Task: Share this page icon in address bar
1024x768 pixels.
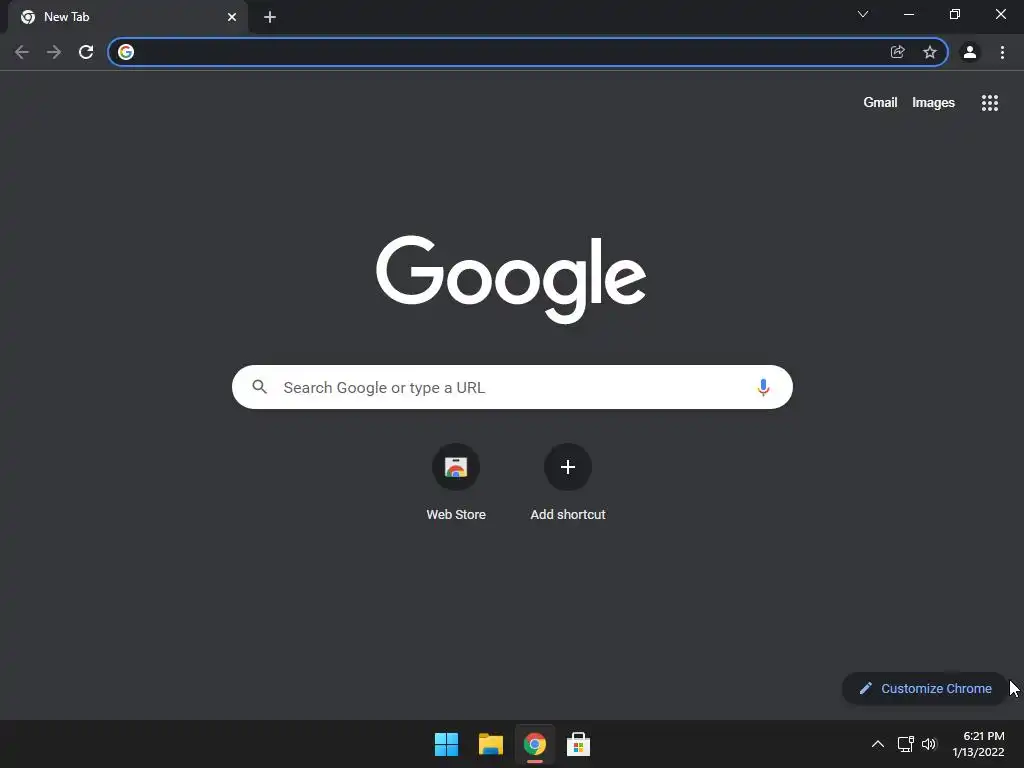Action: click(x=898, y=52)
